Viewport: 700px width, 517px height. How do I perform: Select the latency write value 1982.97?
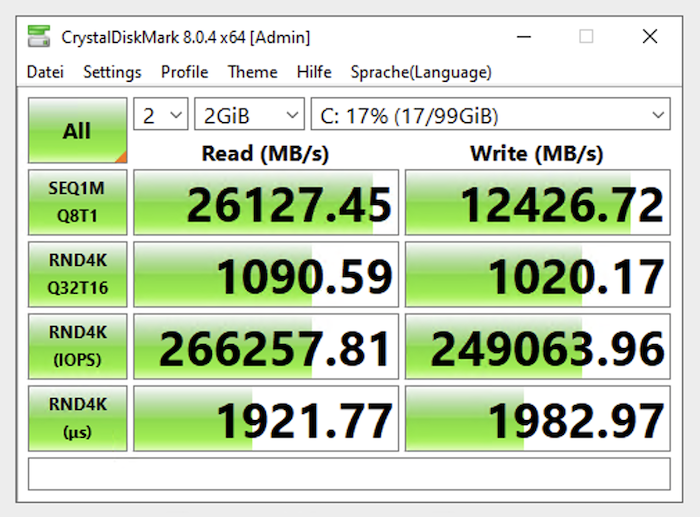tap(538, 418)
